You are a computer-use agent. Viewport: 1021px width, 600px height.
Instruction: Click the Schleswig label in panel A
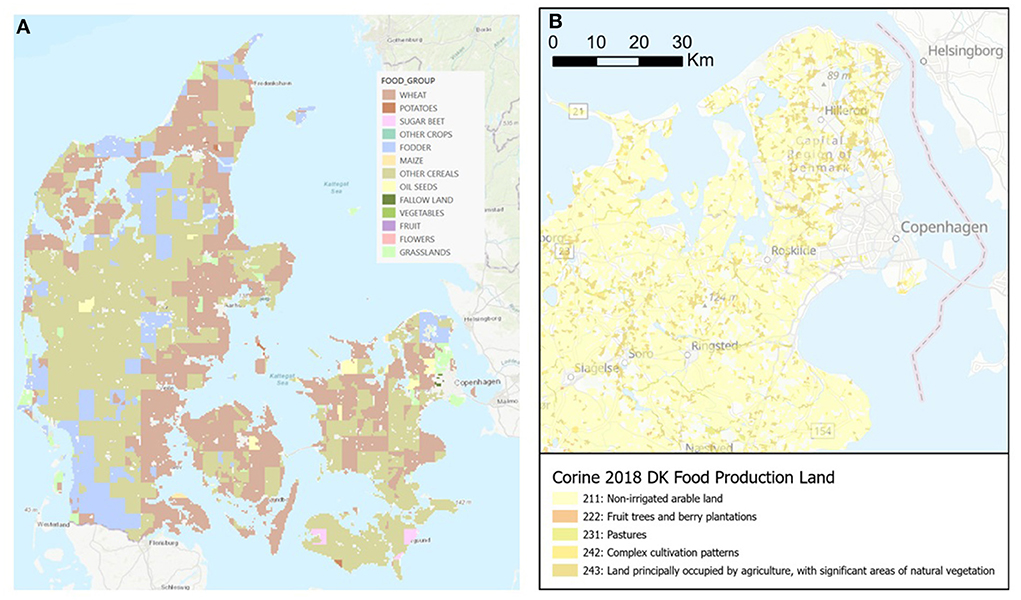coord(175,586)
